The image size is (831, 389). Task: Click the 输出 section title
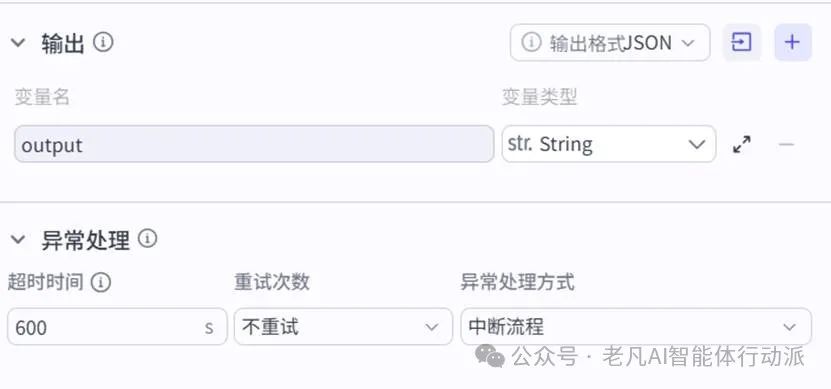(x=63, y=43)
